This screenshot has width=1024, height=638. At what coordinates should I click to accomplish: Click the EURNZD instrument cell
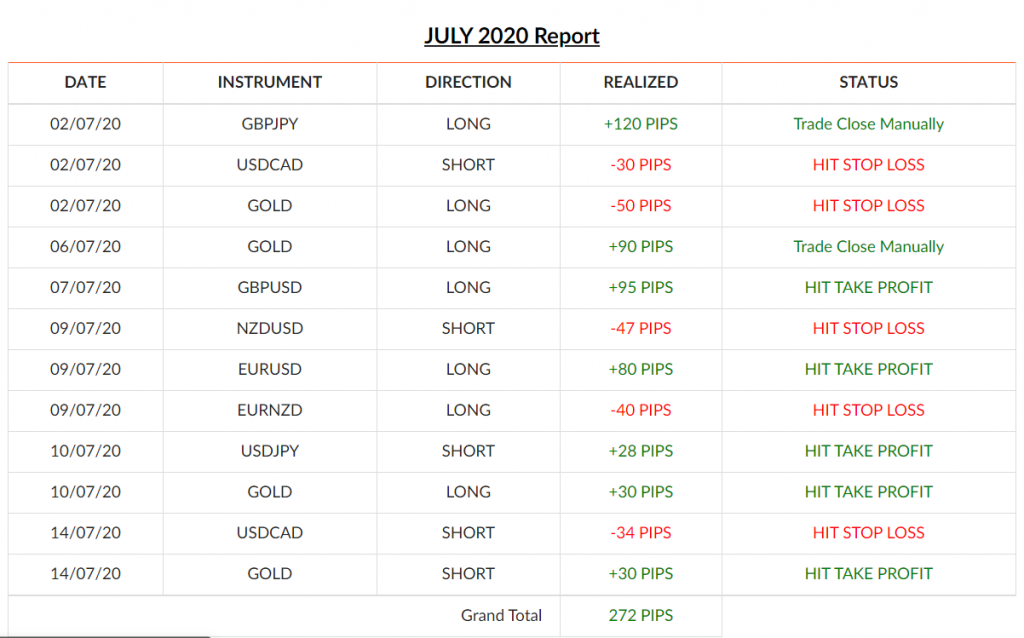click(x=270, y=410)
